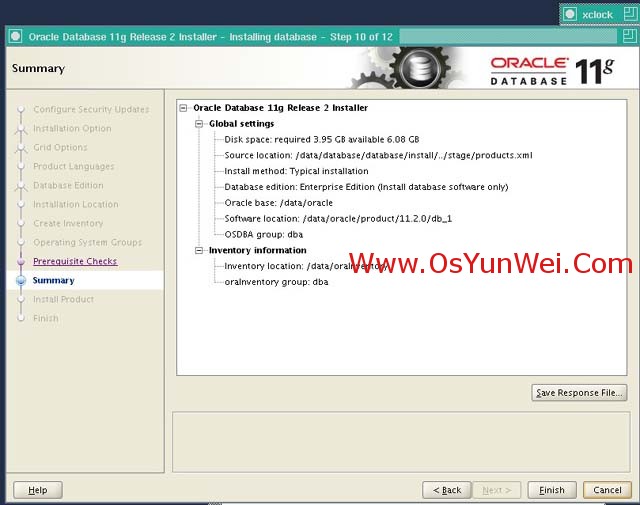Click the installer window menu icon in title bar
The image size is (640, 505).
coord(16,36)
